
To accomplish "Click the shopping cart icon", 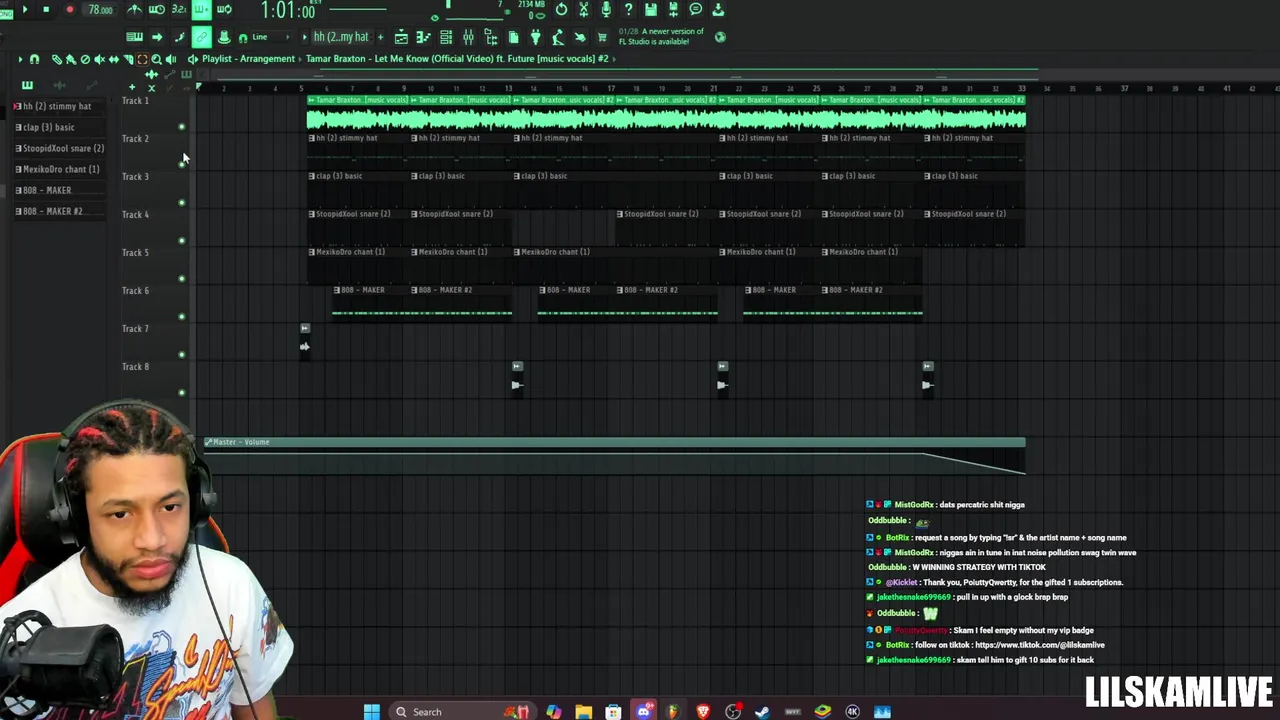I will pyautogui.click(x=602, y=38).
